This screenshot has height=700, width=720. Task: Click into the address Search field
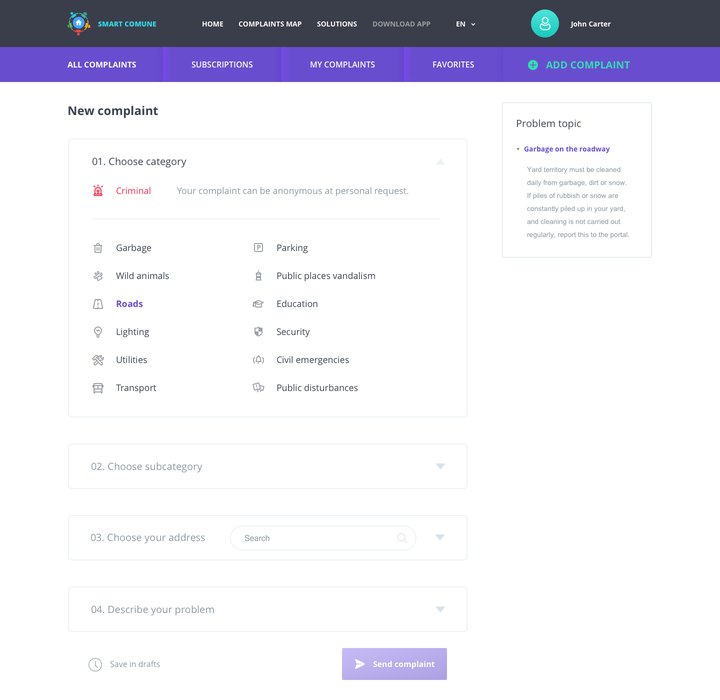pos(323,538)
